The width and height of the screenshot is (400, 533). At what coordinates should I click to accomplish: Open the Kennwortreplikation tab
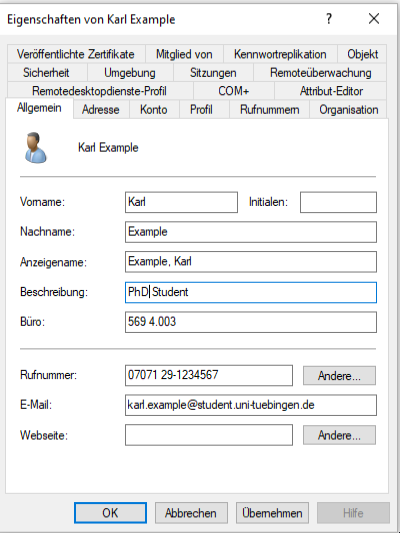point(280,54)
